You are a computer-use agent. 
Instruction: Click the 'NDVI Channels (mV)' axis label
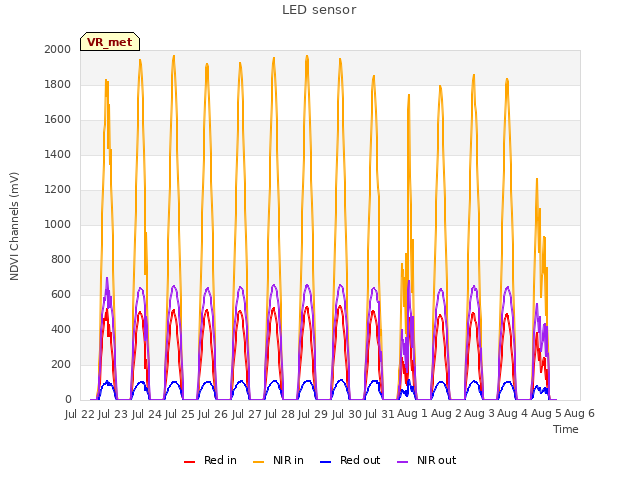pyautogui.click(x=14, y=226)
